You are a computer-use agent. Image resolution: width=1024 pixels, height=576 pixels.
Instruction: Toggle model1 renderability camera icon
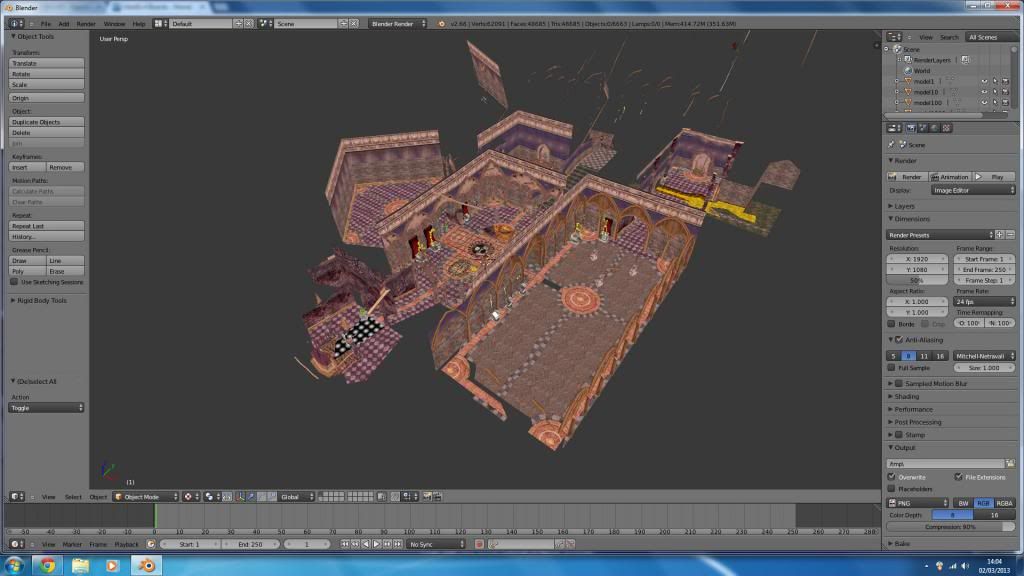1005,82
